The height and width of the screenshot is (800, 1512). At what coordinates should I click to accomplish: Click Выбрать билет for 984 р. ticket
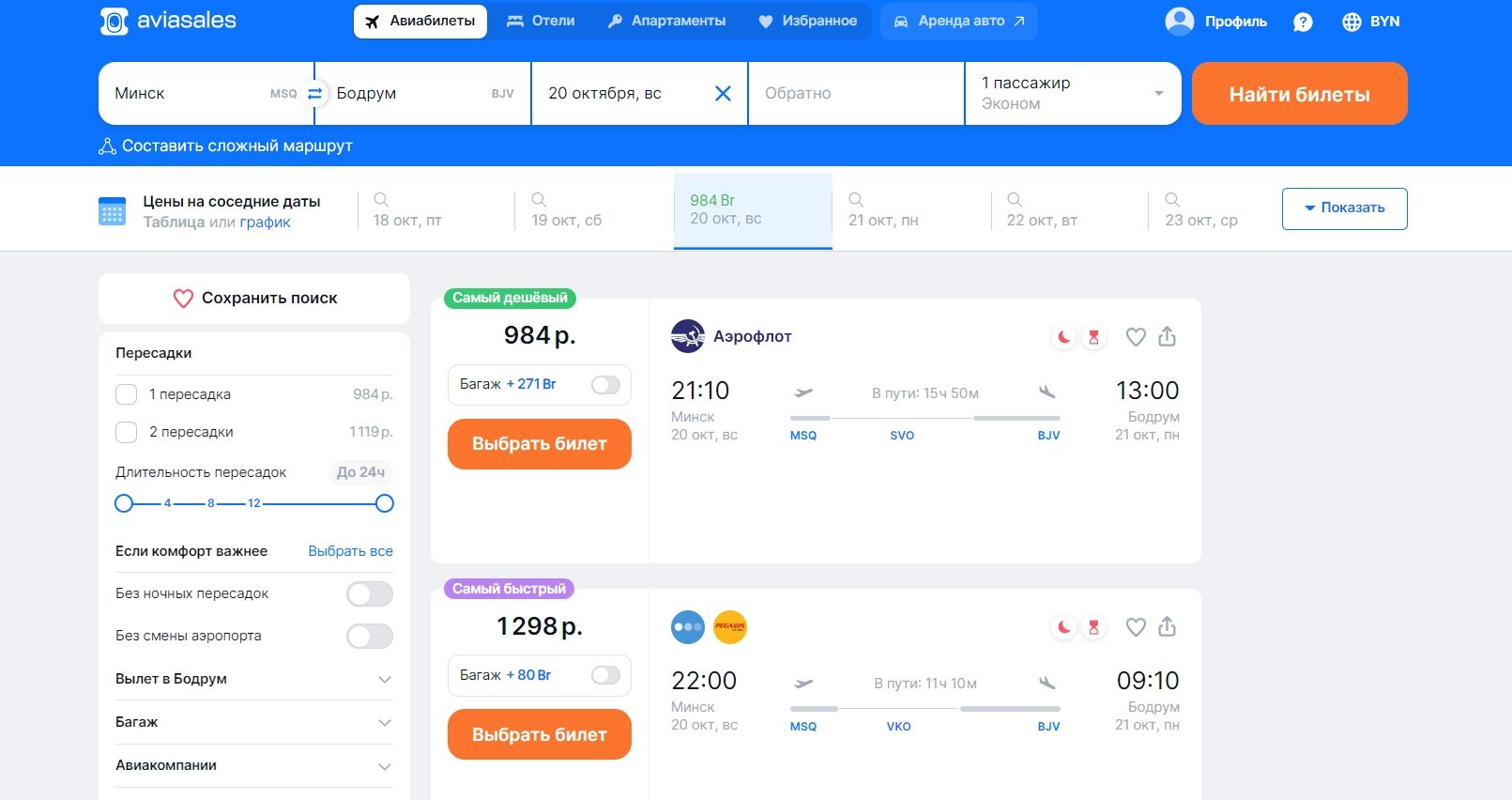(x=540, y=444)
